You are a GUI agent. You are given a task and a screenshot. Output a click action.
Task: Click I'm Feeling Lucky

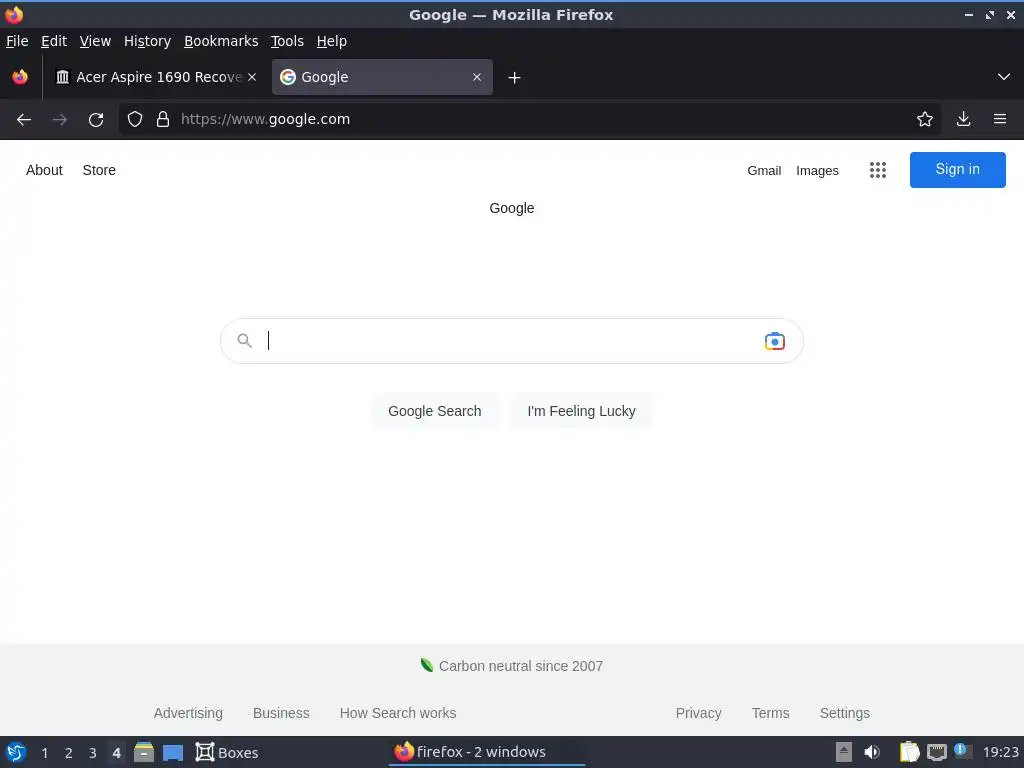(x=581, y=411)
